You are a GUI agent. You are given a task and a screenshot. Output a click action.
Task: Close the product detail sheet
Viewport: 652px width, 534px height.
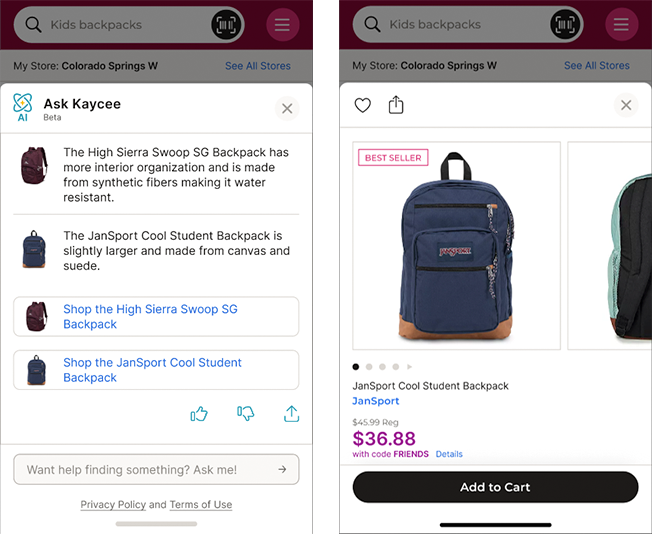coord(626,105)
